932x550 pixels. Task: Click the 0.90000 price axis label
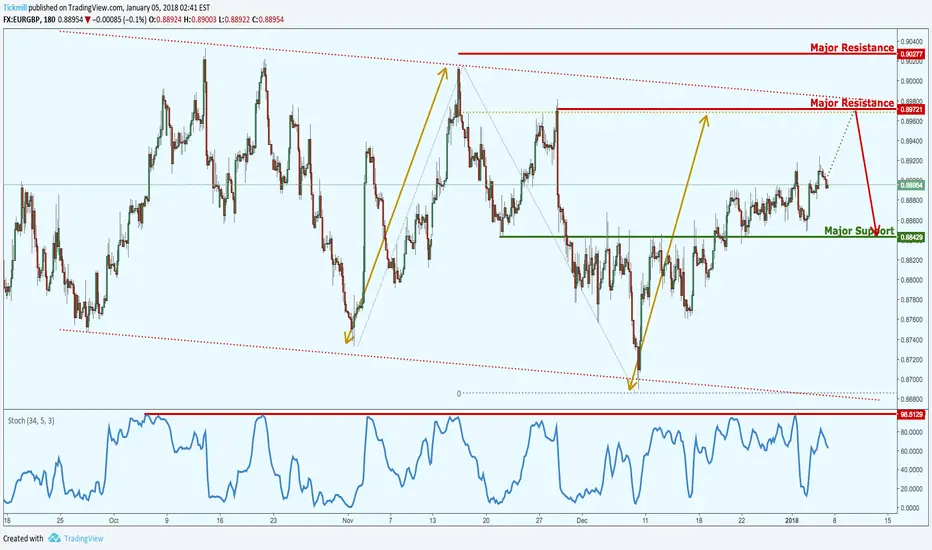pyautogui.click(x=912, y=81)
